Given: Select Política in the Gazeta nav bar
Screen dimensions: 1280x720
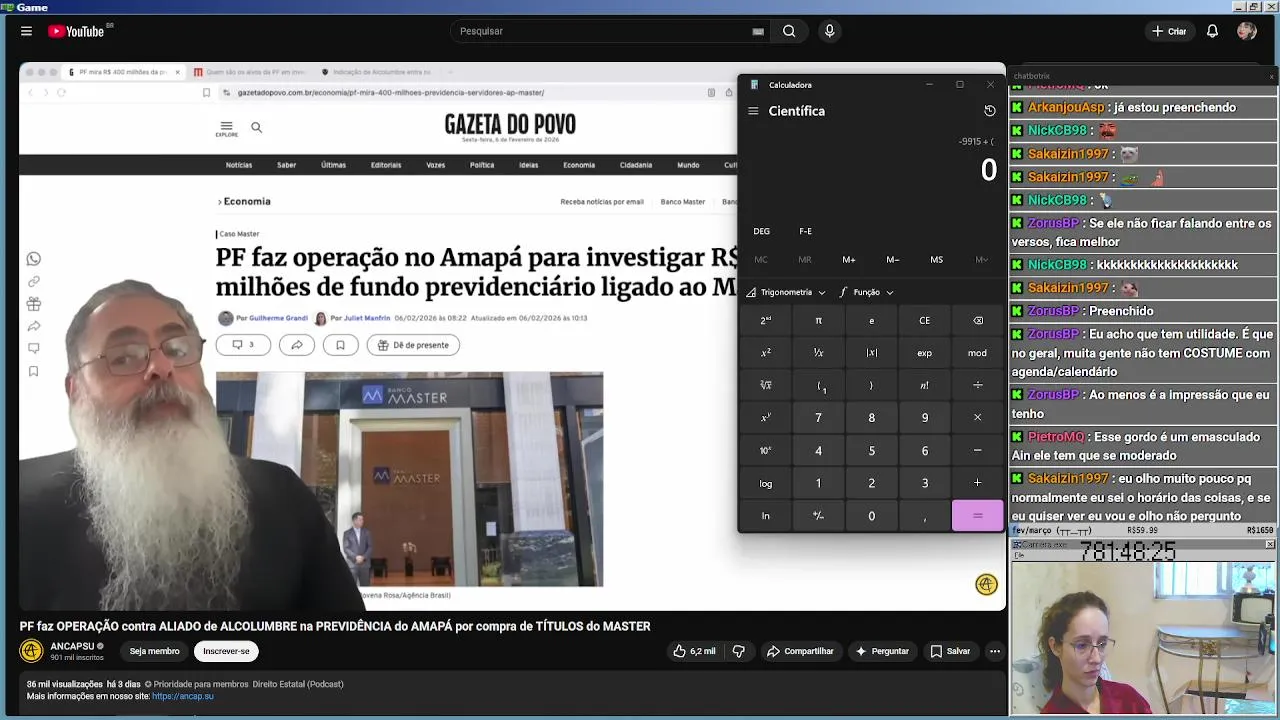Looking at the screenshot, I should [x=482, y=165].
